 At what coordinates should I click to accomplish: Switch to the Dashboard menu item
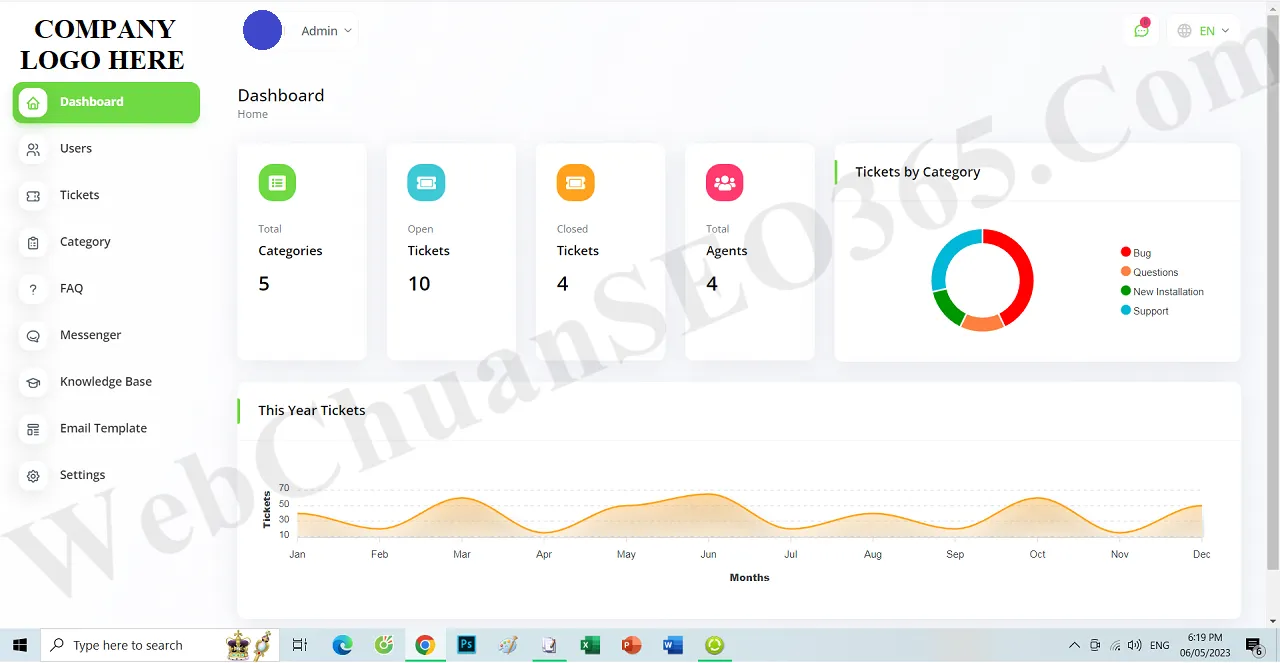click(92, 101)
